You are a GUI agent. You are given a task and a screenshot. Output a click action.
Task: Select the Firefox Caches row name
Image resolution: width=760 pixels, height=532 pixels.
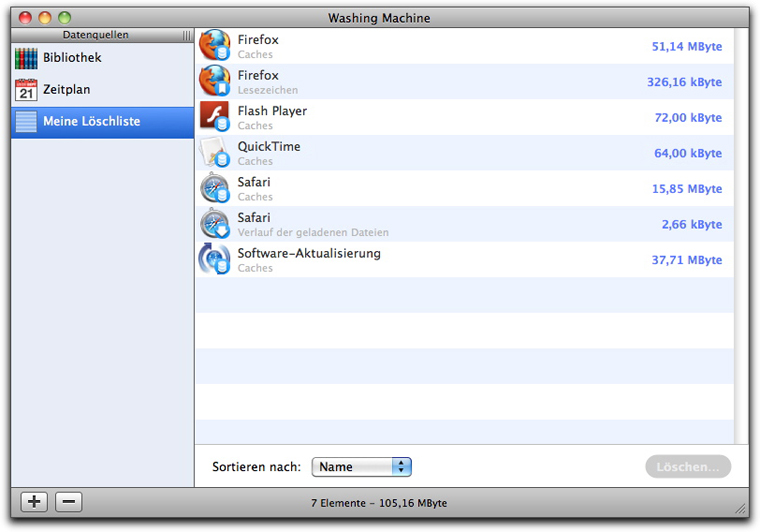point(258,40)
